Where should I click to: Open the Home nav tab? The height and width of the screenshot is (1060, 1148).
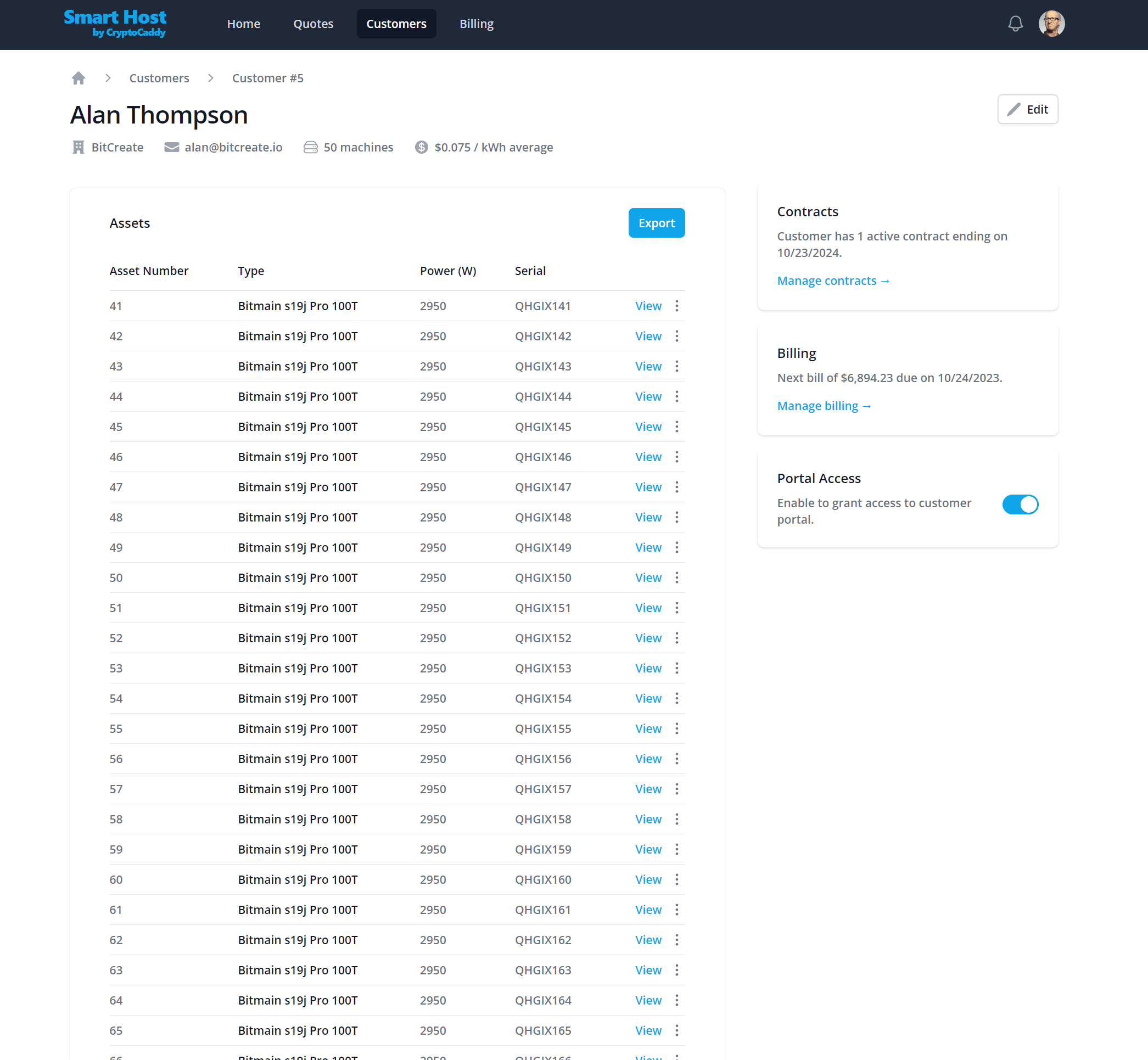243,24
